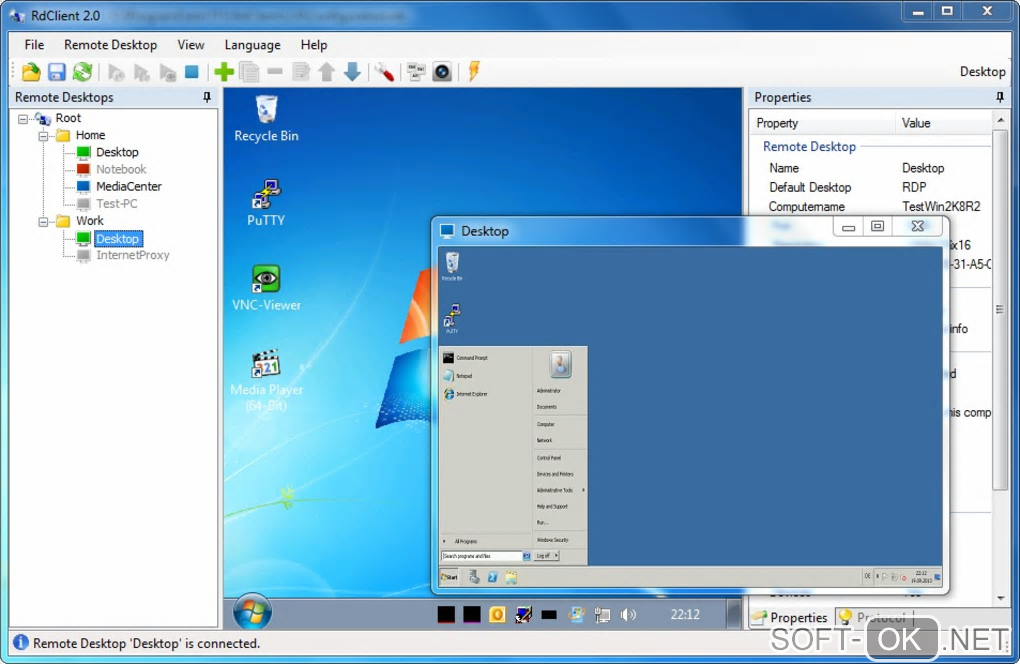The height and width of the screenshot is (664, 1020).
Task: Open the Remote Desktop menu
Action: pos(111,45)
